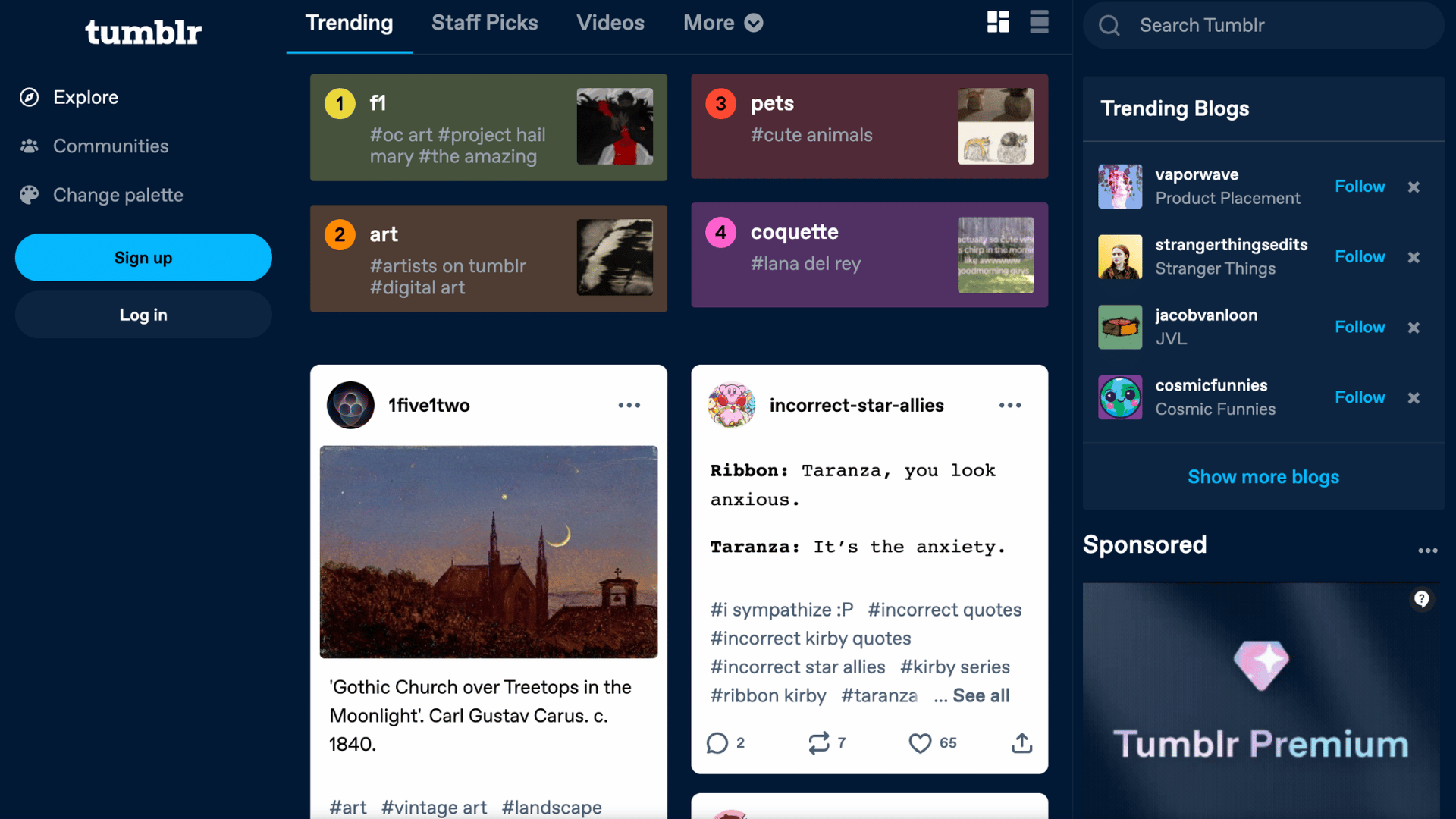Open Sponsored section options menu

click(x=1428, y=551)
